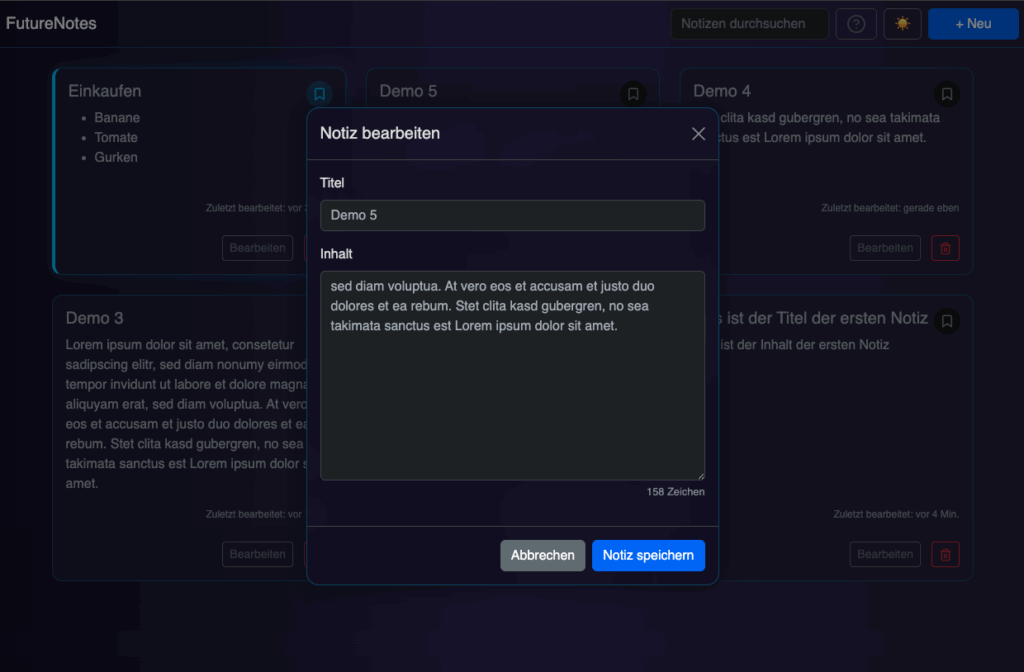Bookmark the Einkaufen note
The height and width of the screenshot is (672, 1024).
click(x=319, y=93)
